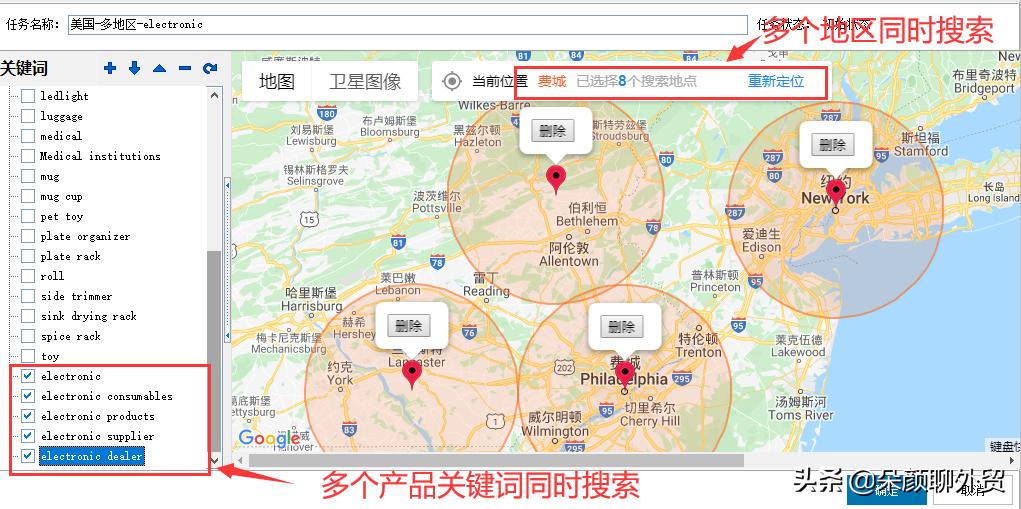Select the 'plate rack' keyword label
The height and width of the screenshot is (509, 1021).
tap(70, 256)
